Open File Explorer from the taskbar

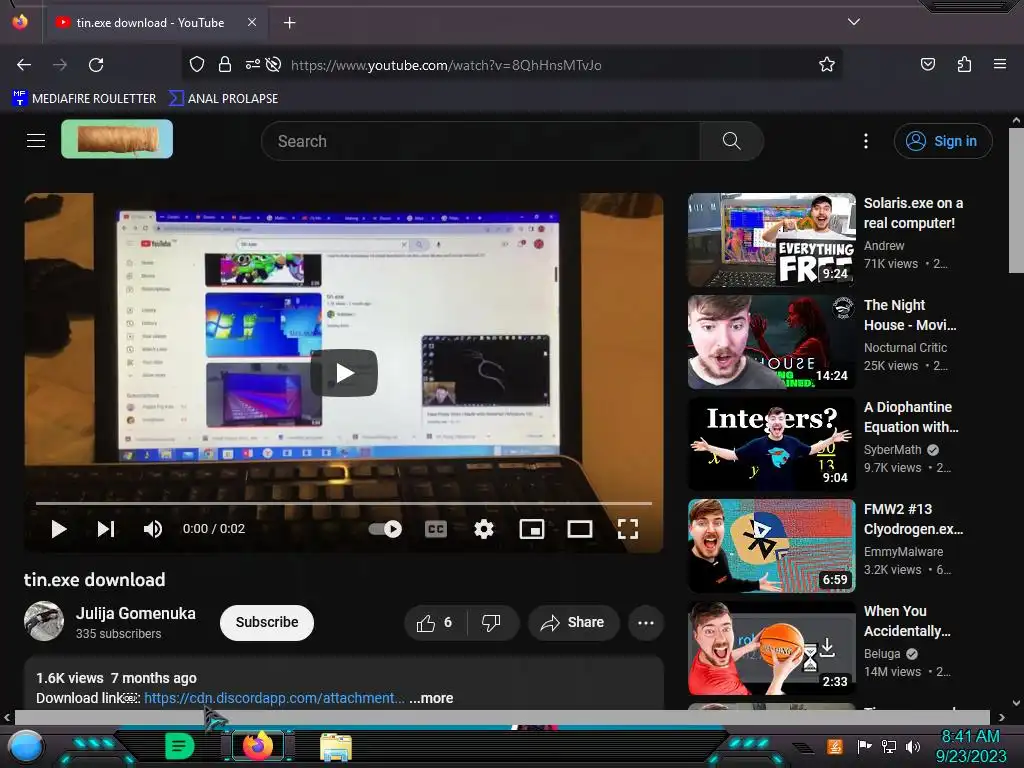coord(336,746)
